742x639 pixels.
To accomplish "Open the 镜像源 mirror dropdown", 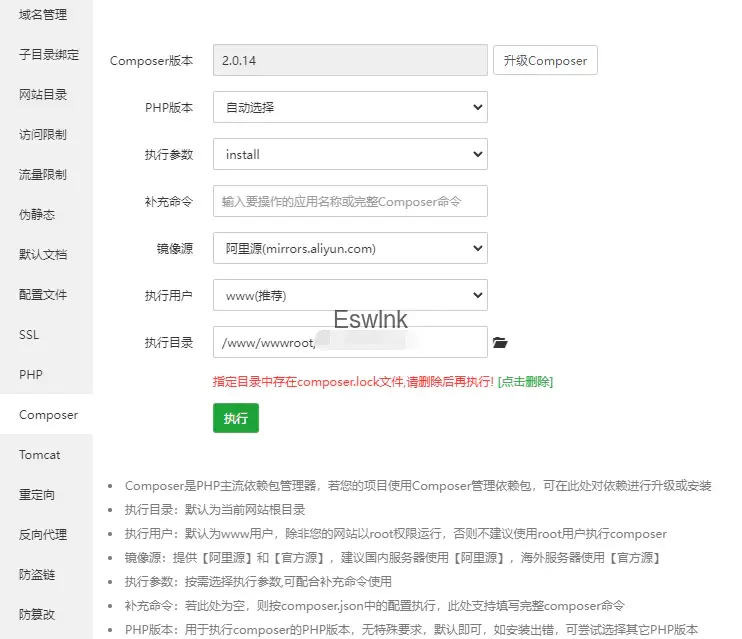I will (x=349, y=249).
